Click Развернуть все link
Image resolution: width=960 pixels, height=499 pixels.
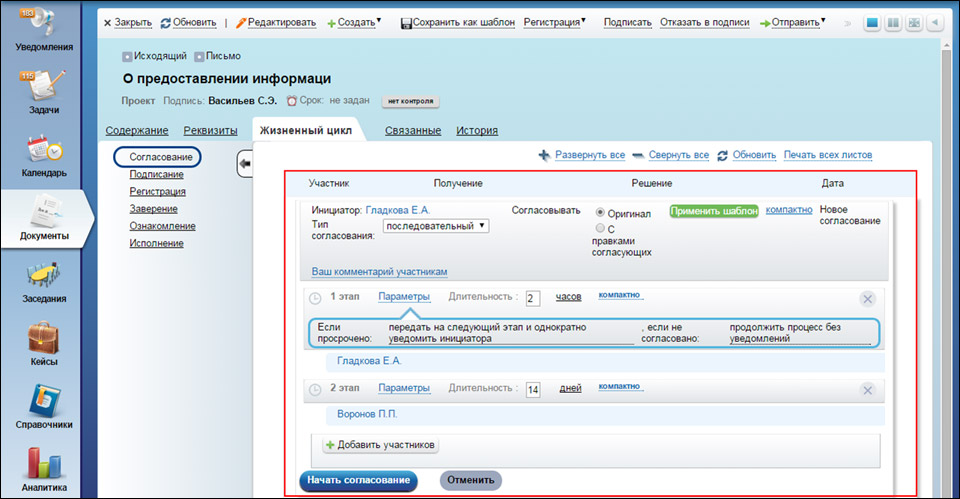pyautogui.click(x=590, y=155)
